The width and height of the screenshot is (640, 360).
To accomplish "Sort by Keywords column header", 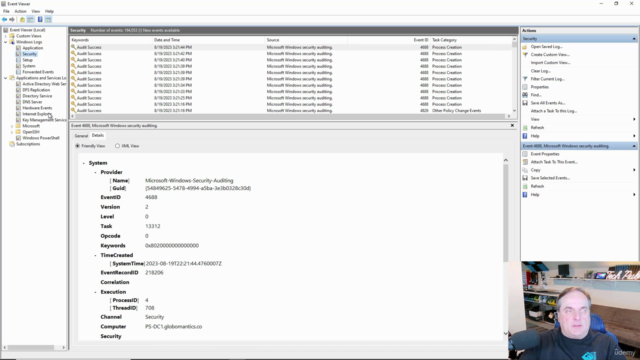I will point(111,40).
